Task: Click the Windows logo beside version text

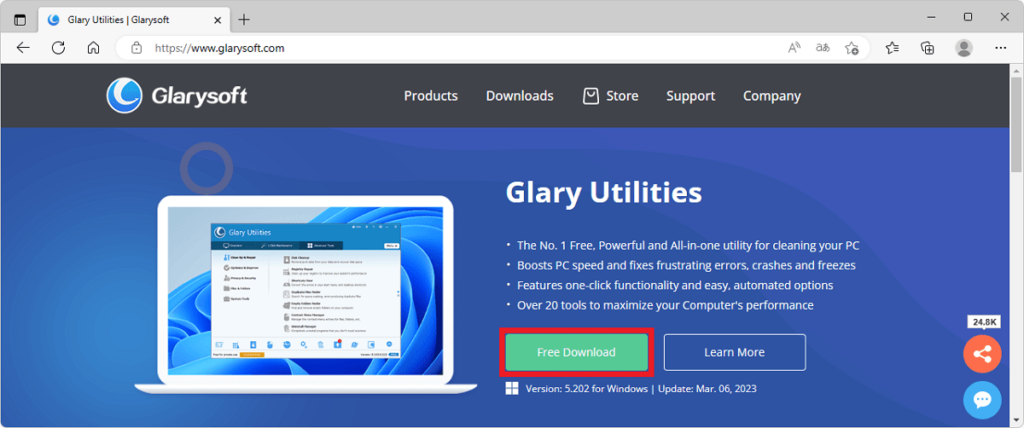Action: coord(512,389)
